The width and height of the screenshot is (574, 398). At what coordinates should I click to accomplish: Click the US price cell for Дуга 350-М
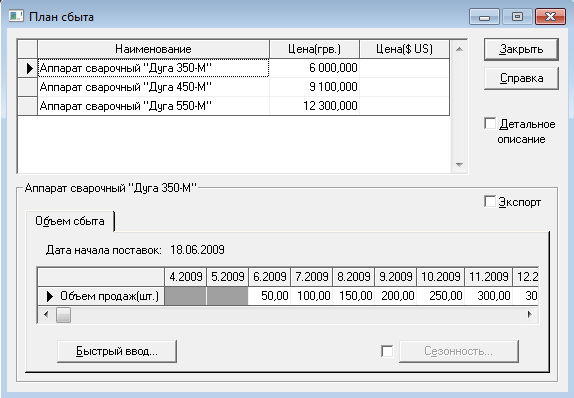tap(405, 68)
